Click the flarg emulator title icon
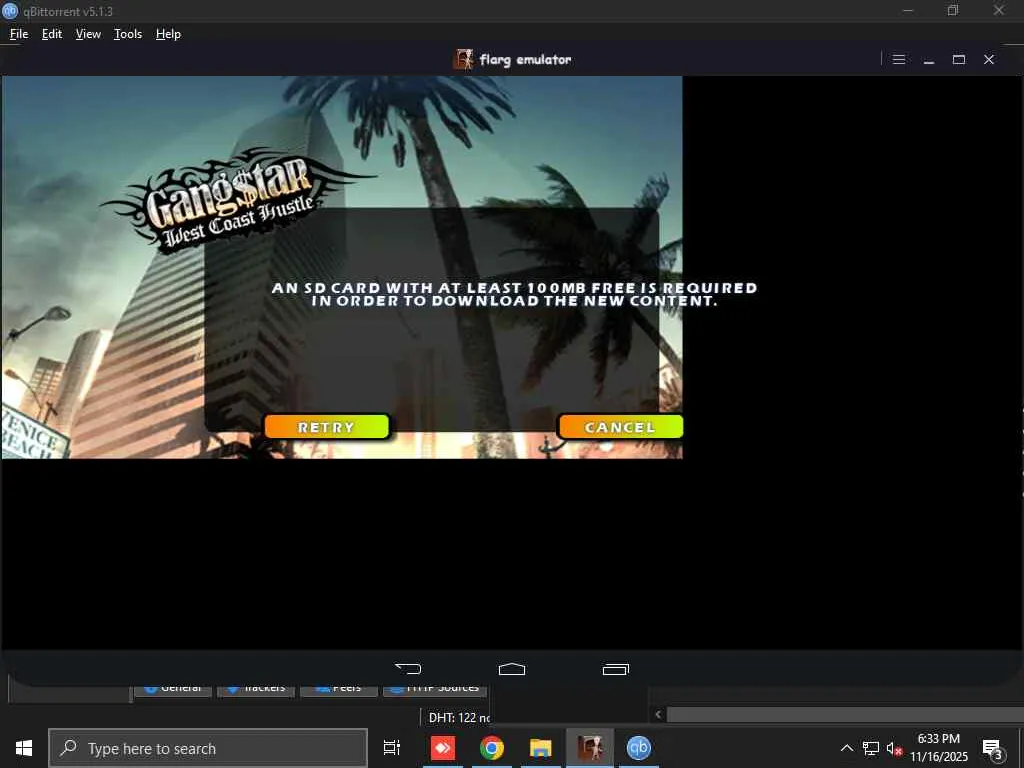This screenshot has width=1024, height=768. tap(464, 59)
